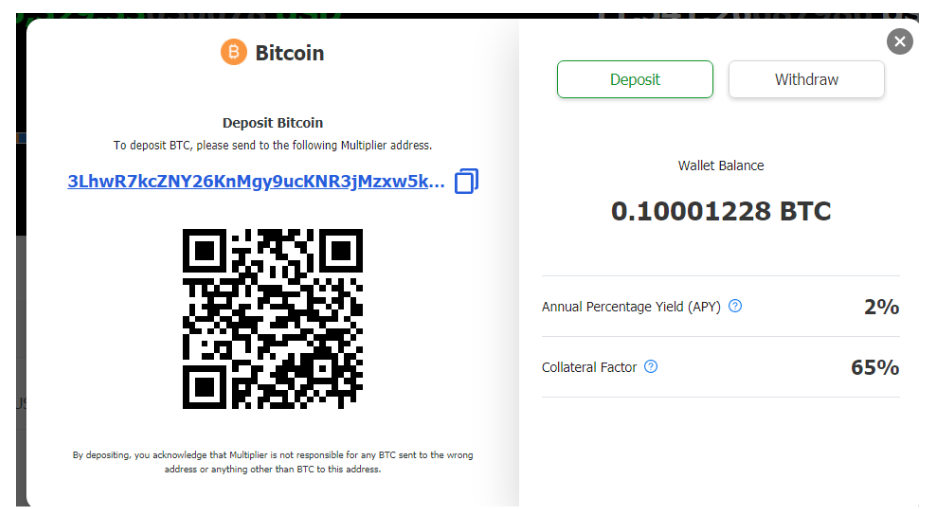
Task: Close the Bitcoin deposit dialog
Action: (x=899, y=41)
